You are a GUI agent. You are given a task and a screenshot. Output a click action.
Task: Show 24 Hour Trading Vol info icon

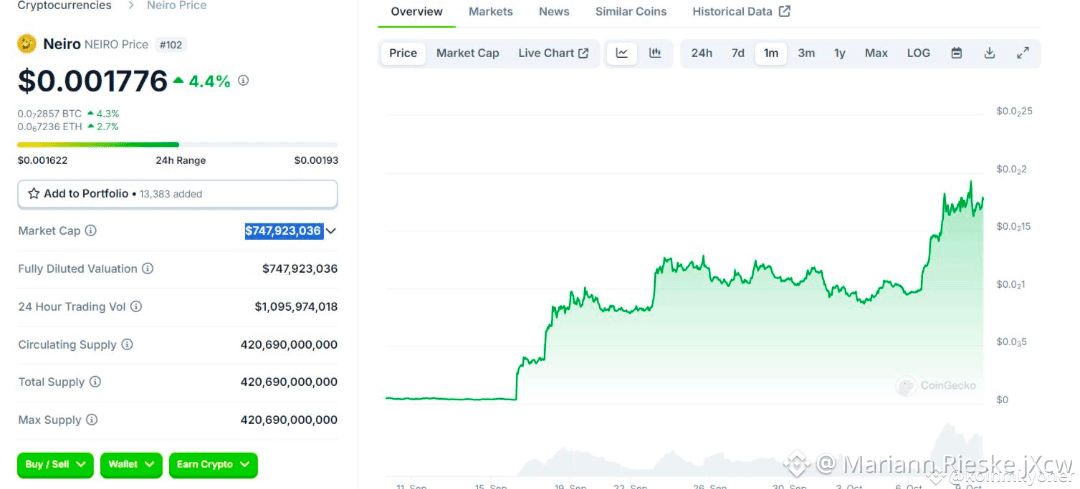click(136, 306)
